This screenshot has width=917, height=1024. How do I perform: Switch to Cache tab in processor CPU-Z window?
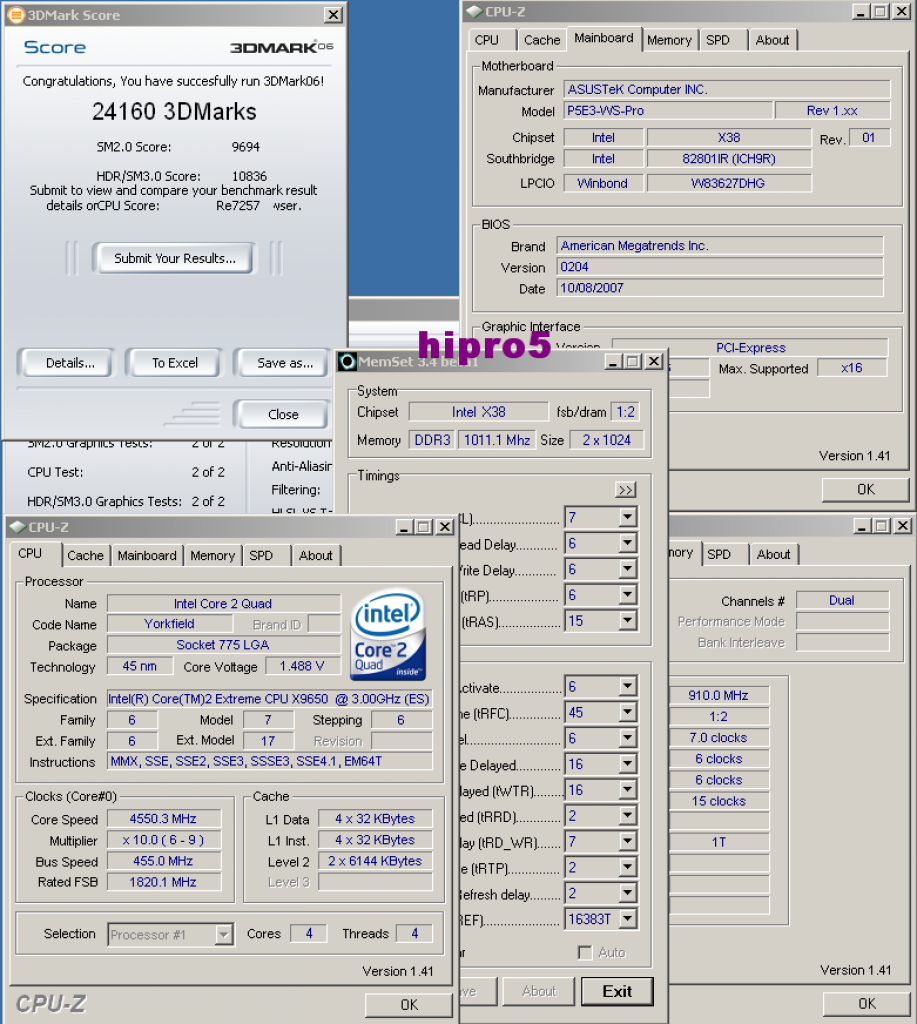click(86, 555)
